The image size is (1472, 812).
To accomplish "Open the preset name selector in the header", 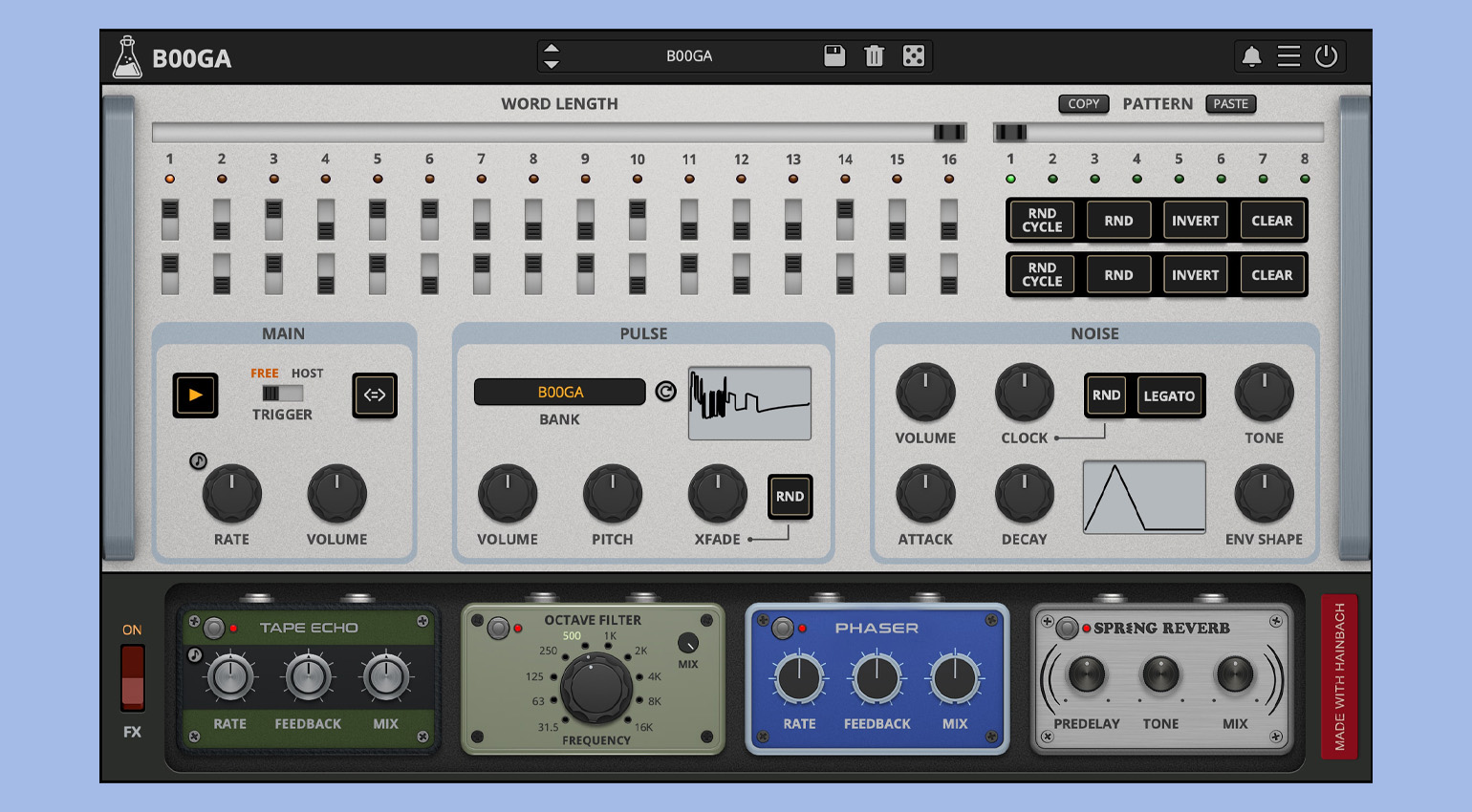I will click(689, 56).
